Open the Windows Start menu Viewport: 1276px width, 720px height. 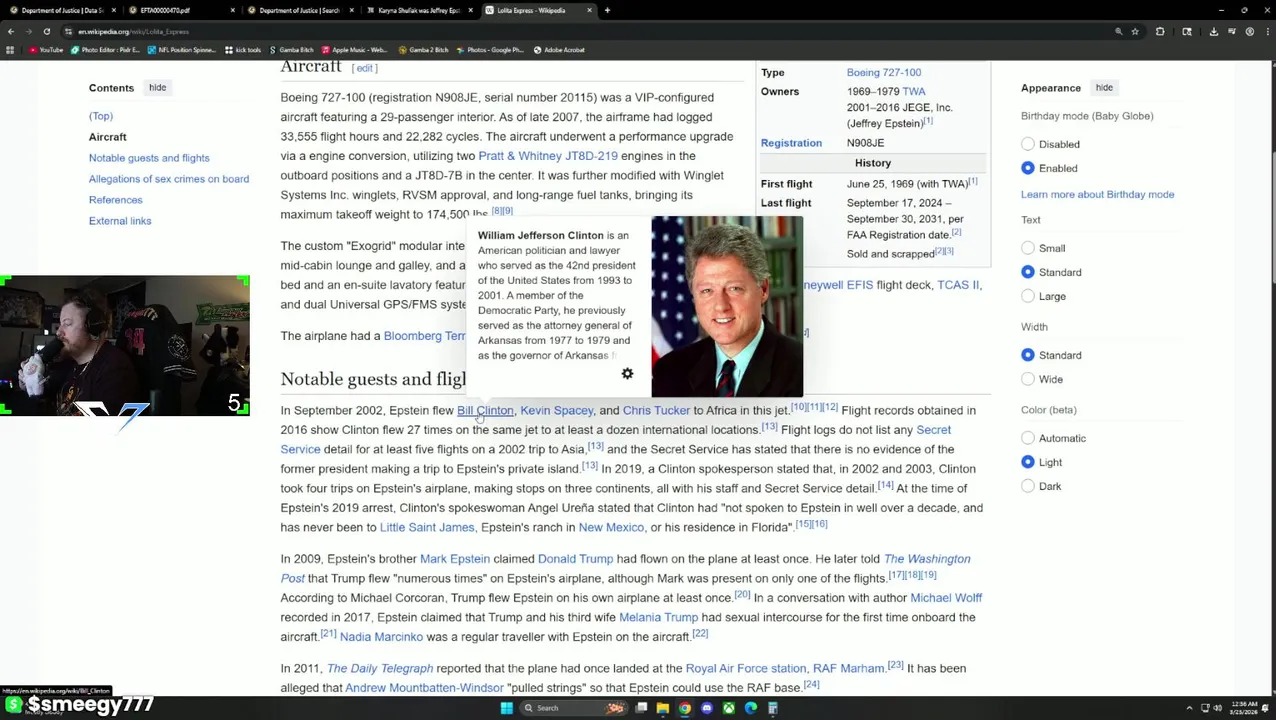(x=506, y=708)
